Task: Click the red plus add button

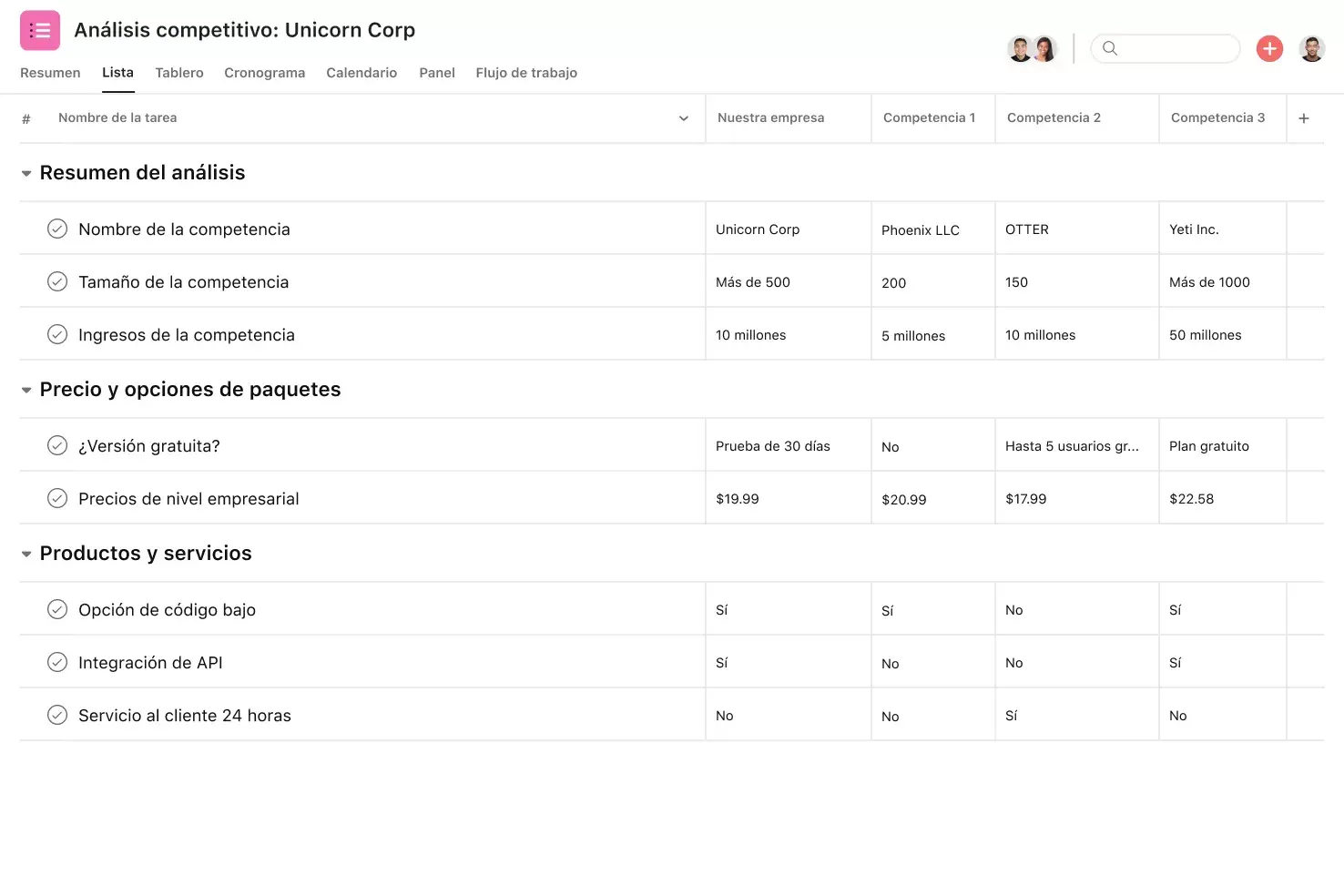Action: click(1269, 48)
